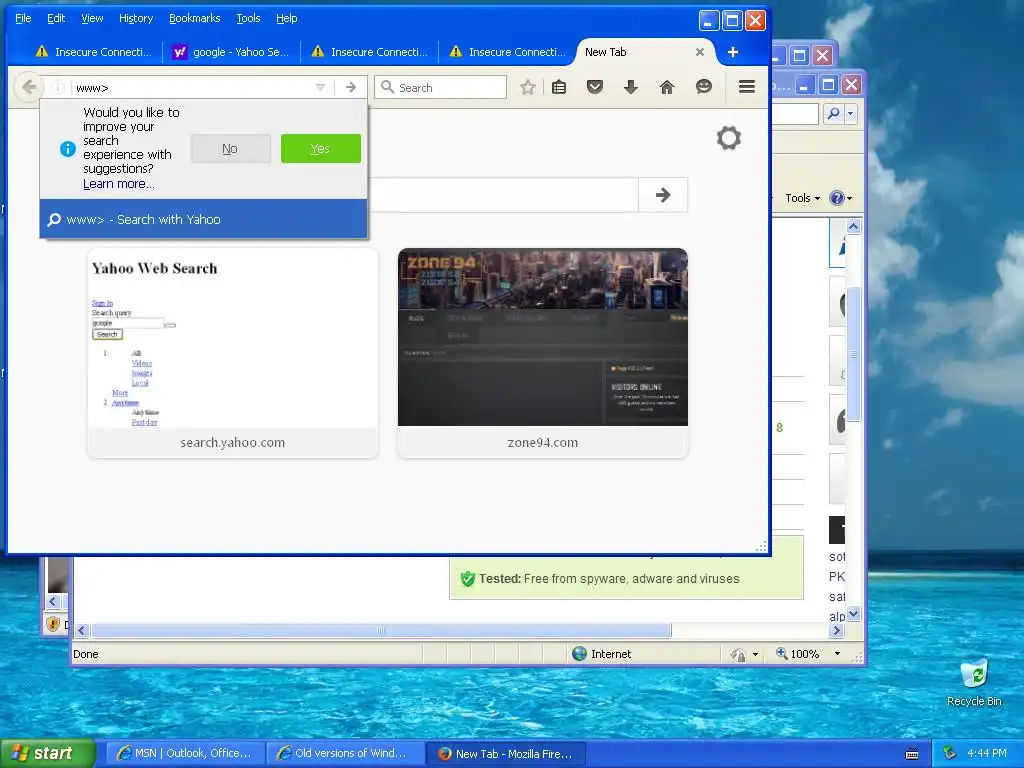Click the Firefox back arrow button

tap(29, 87)
